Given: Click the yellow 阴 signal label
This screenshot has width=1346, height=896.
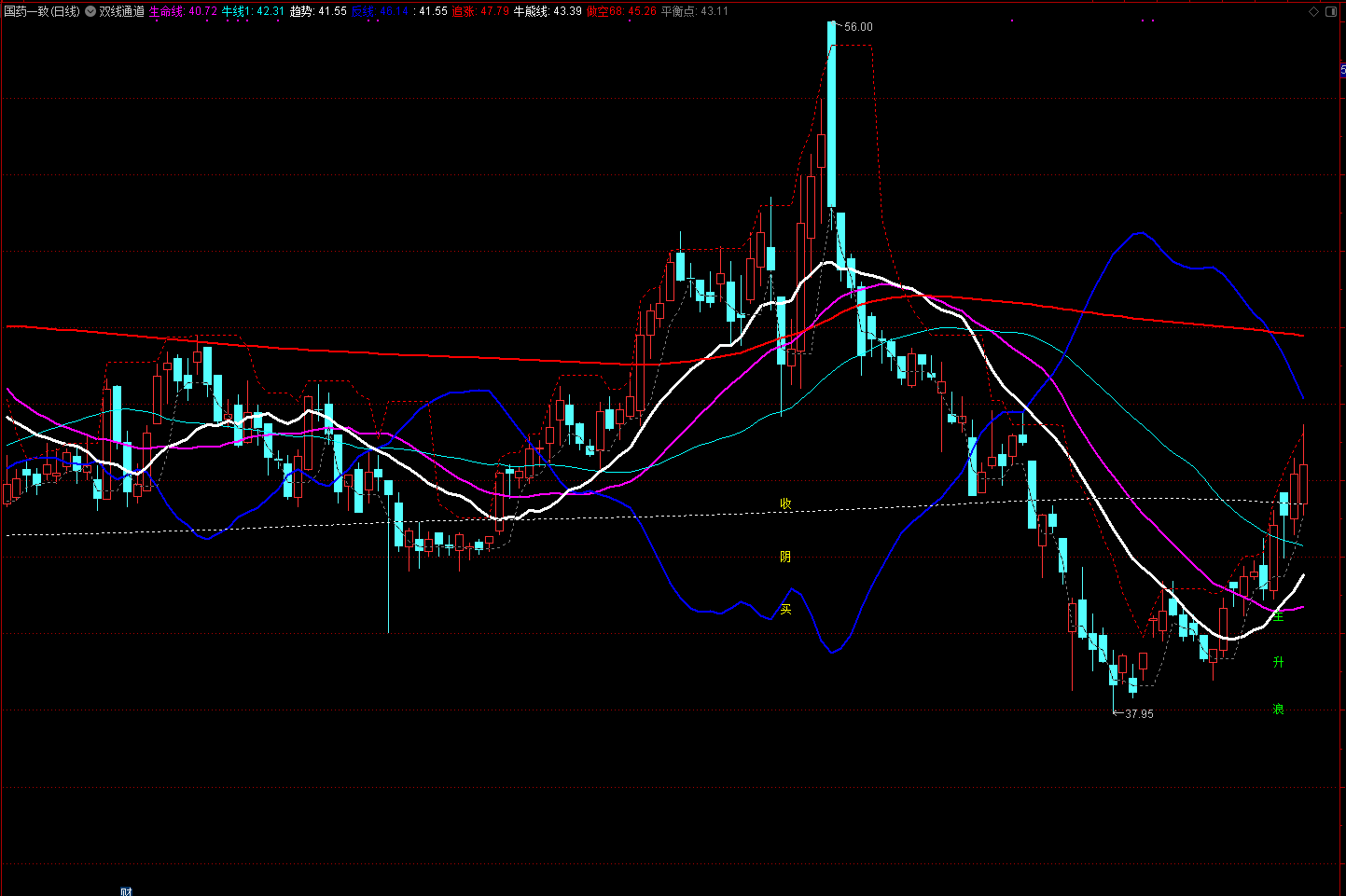Looking at the screenshot, I should (x=785, y=557).
